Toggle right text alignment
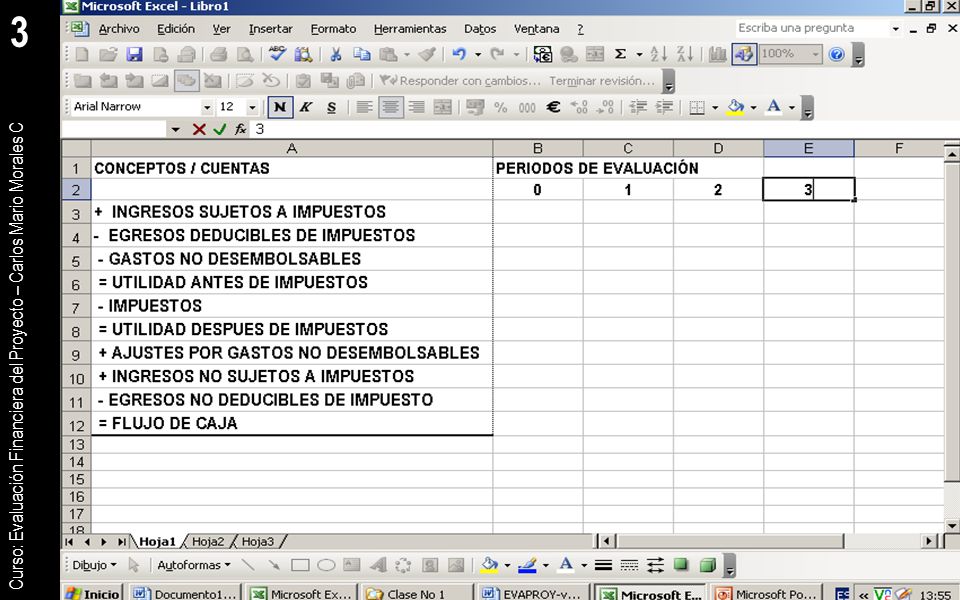Viewport: 960px width, 600px height. (x=417, y=107)
